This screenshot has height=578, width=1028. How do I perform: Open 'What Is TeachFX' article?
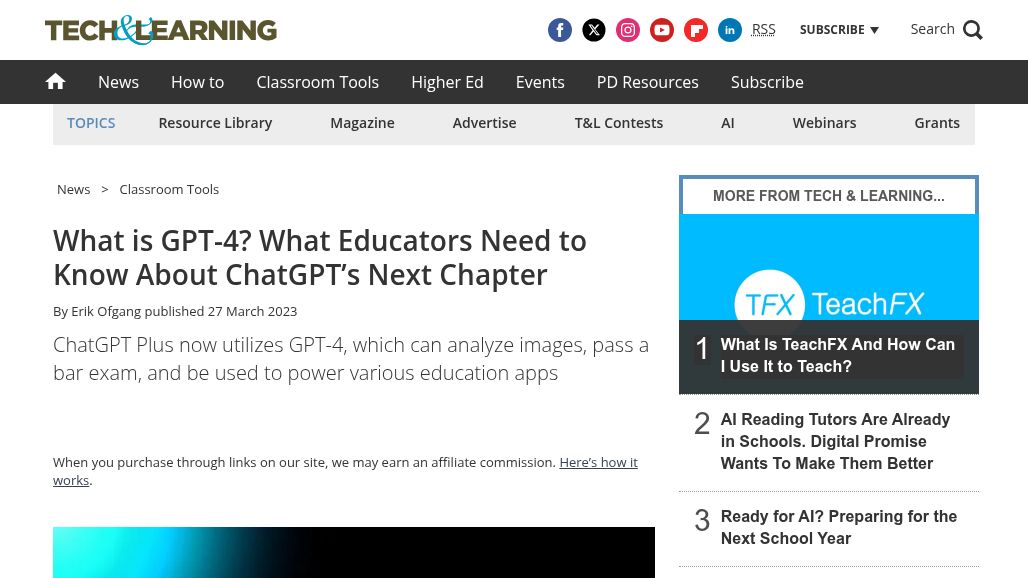tap(837, 355)
